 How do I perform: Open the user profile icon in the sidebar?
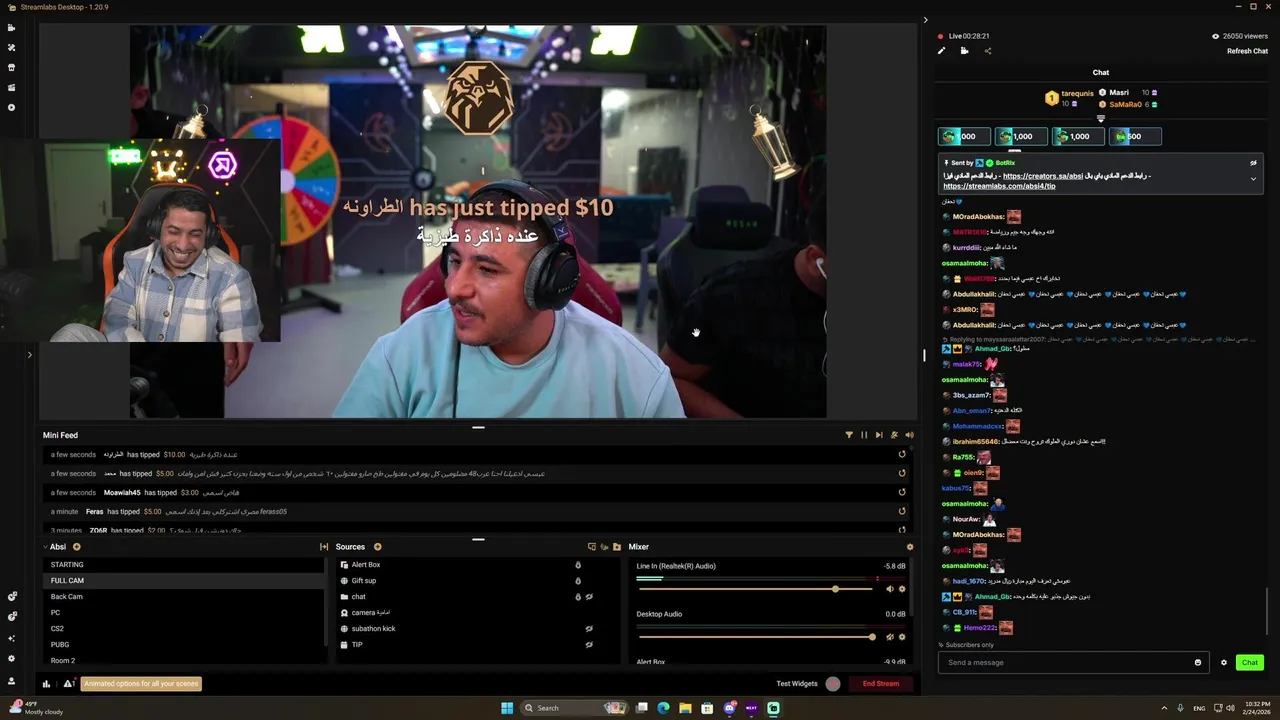coord(12,680)
